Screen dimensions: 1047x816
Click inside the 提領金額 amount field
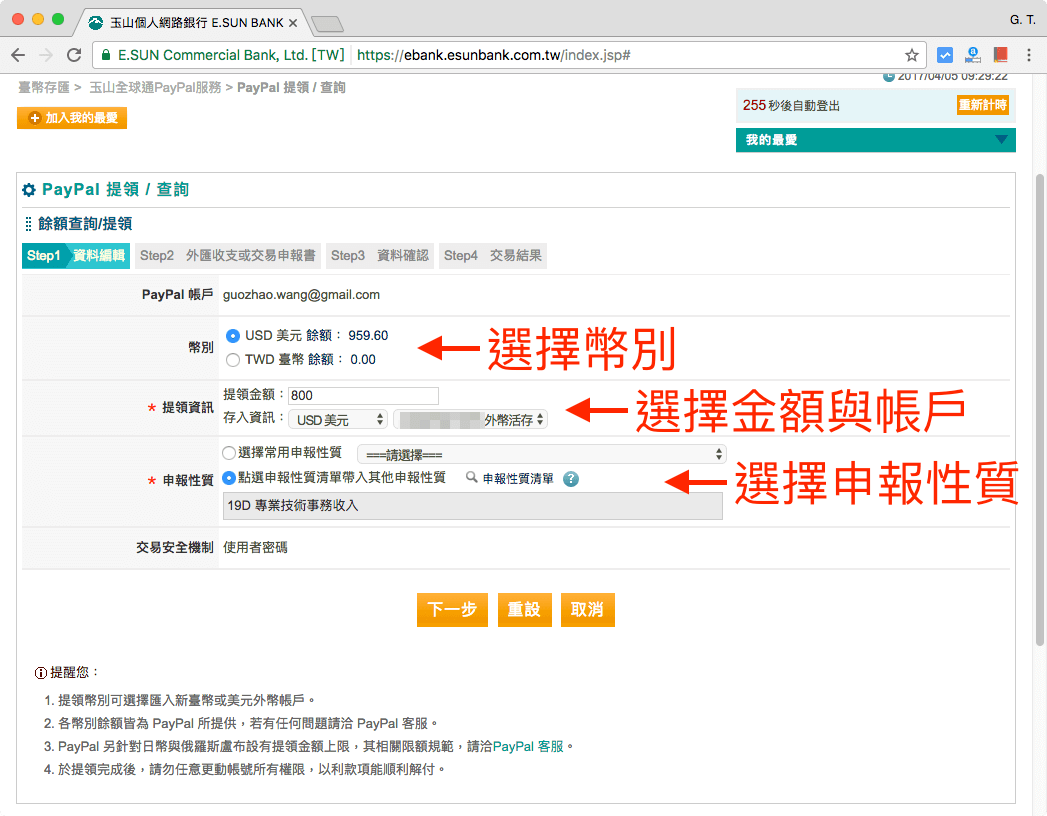pos(363,395)
